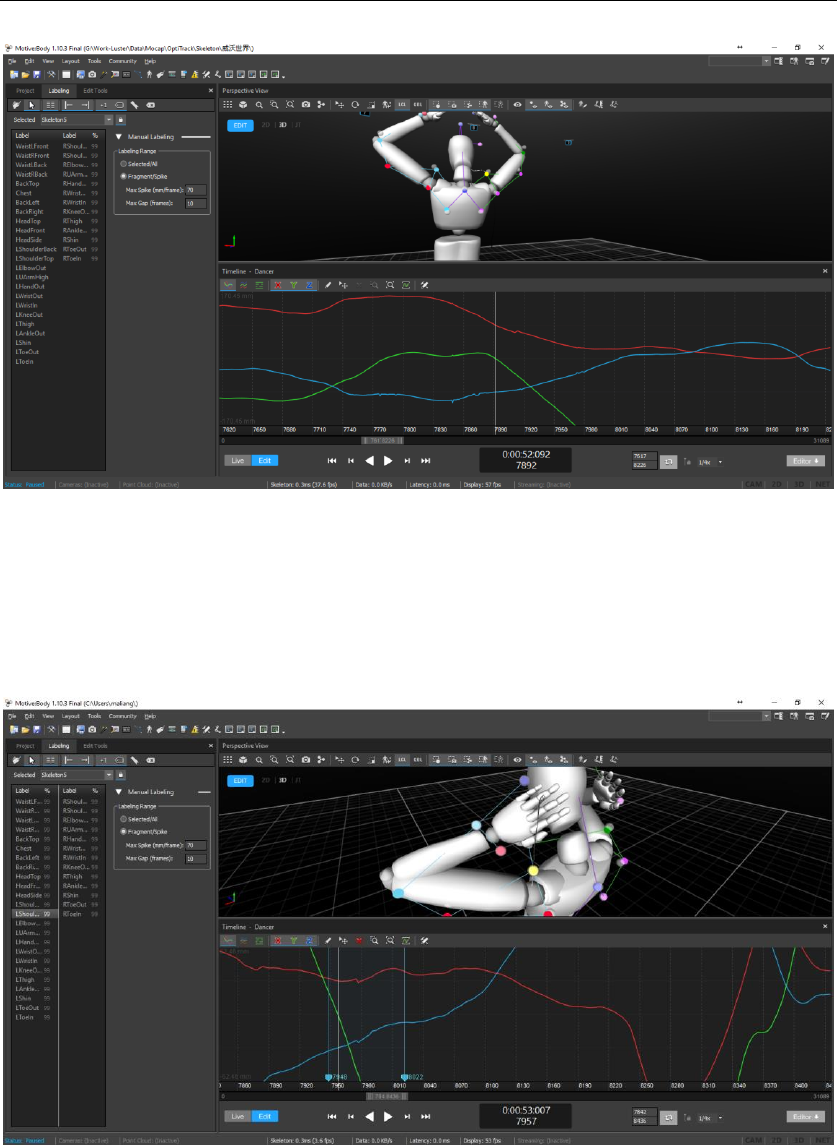Select Selected/All radio in bottom window
837x1145 pixels.
pyautogui.click(x=123, y=819)
